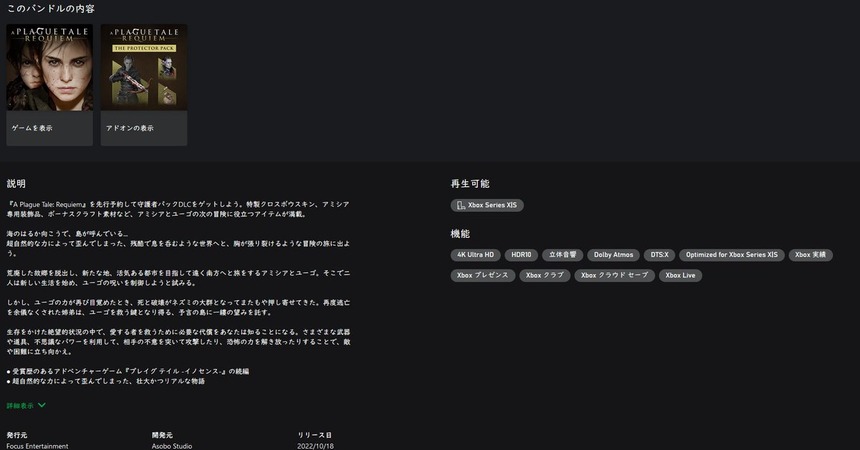The width and height of the screenshot is (860, 450).
Task: Click the 発行元 label
Action: 16,435
